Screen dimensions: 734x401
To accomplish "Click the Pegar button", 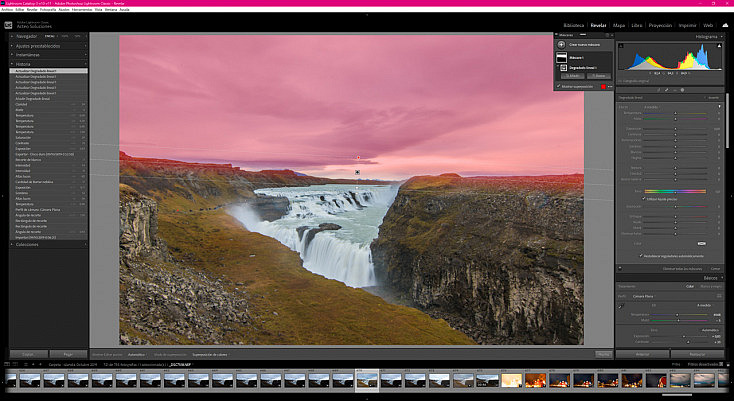I will point(68,354).
